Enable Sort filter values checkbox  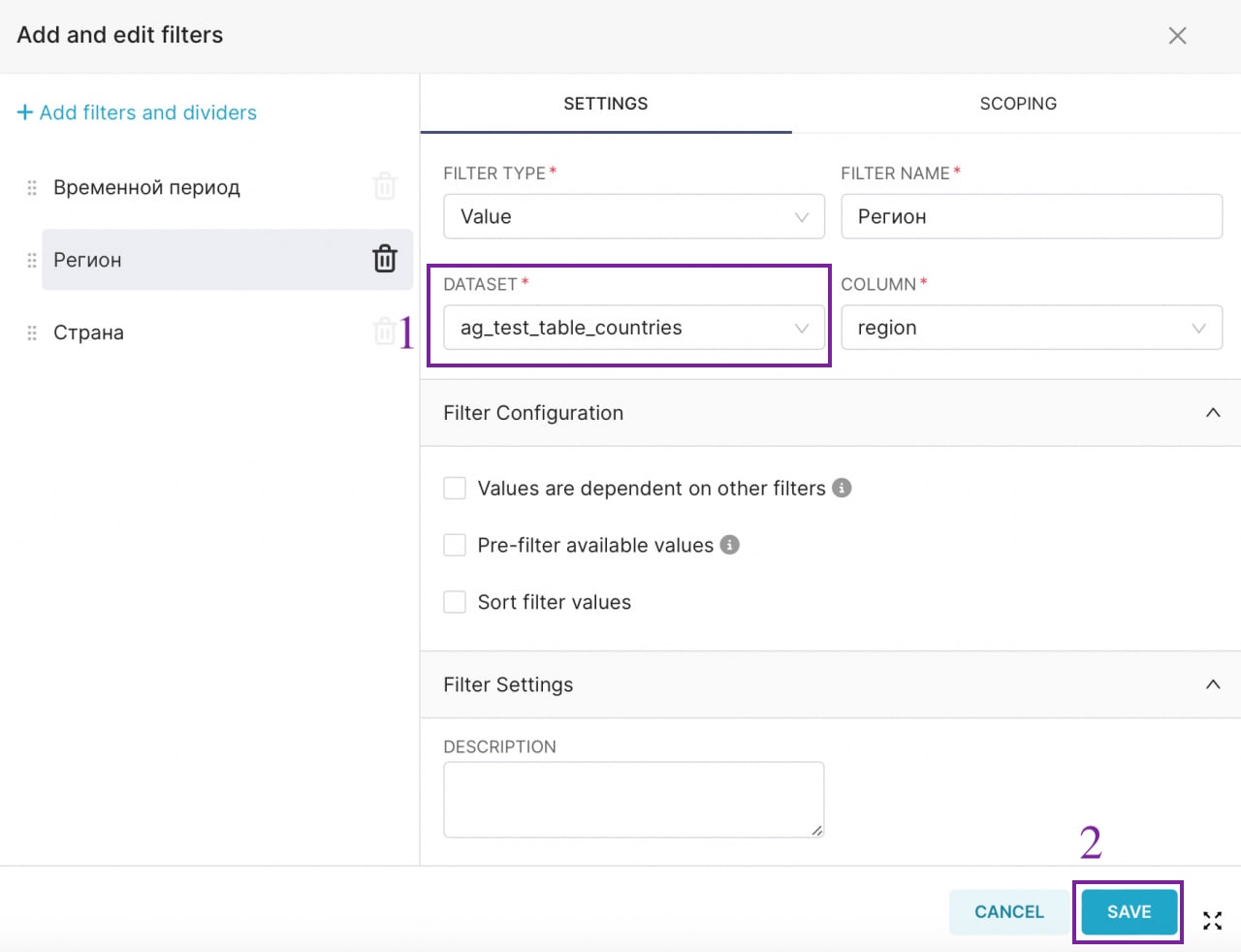click(x=455, y=602)
